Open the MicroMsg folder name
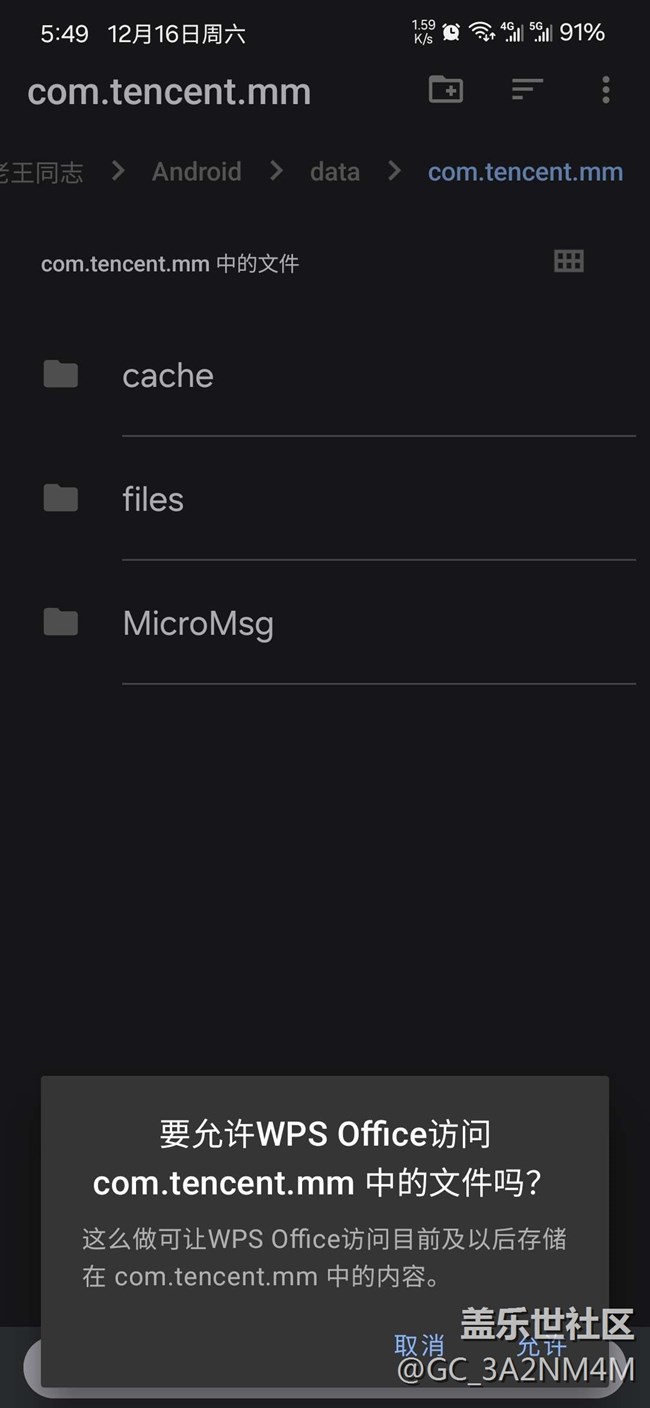The height and width of the screenshot is (1408, 650). coord(198,623)
